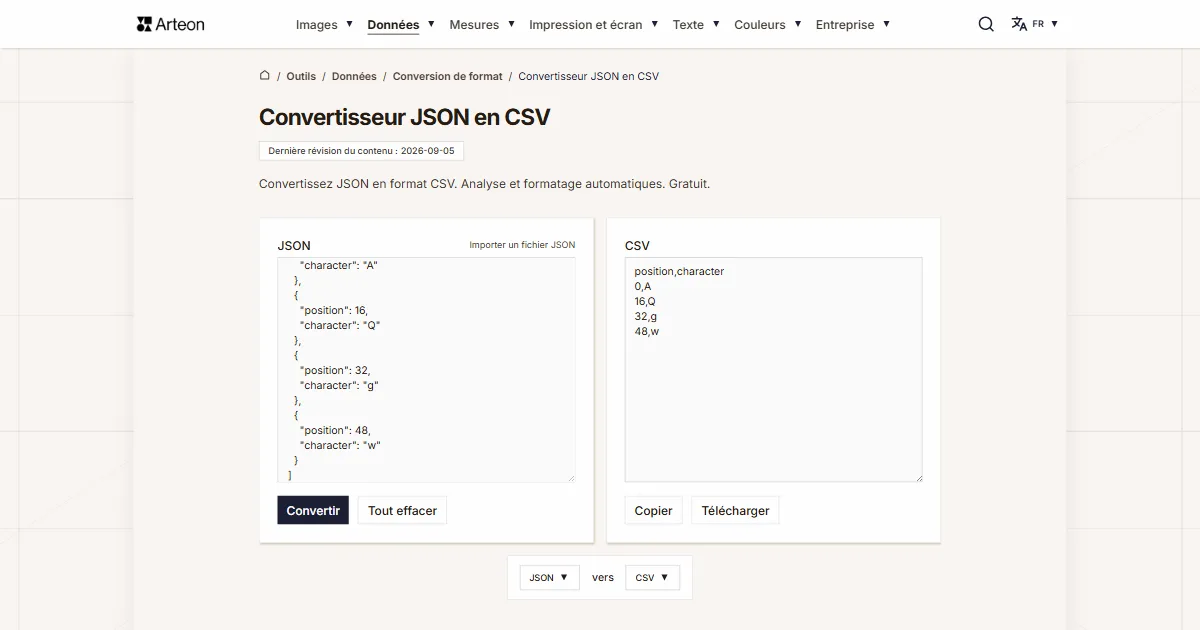The image size is (1200, 630).
Task: Go to home via breadcrumb house icon
Action: pyautogui.click(x=265, y=75)
